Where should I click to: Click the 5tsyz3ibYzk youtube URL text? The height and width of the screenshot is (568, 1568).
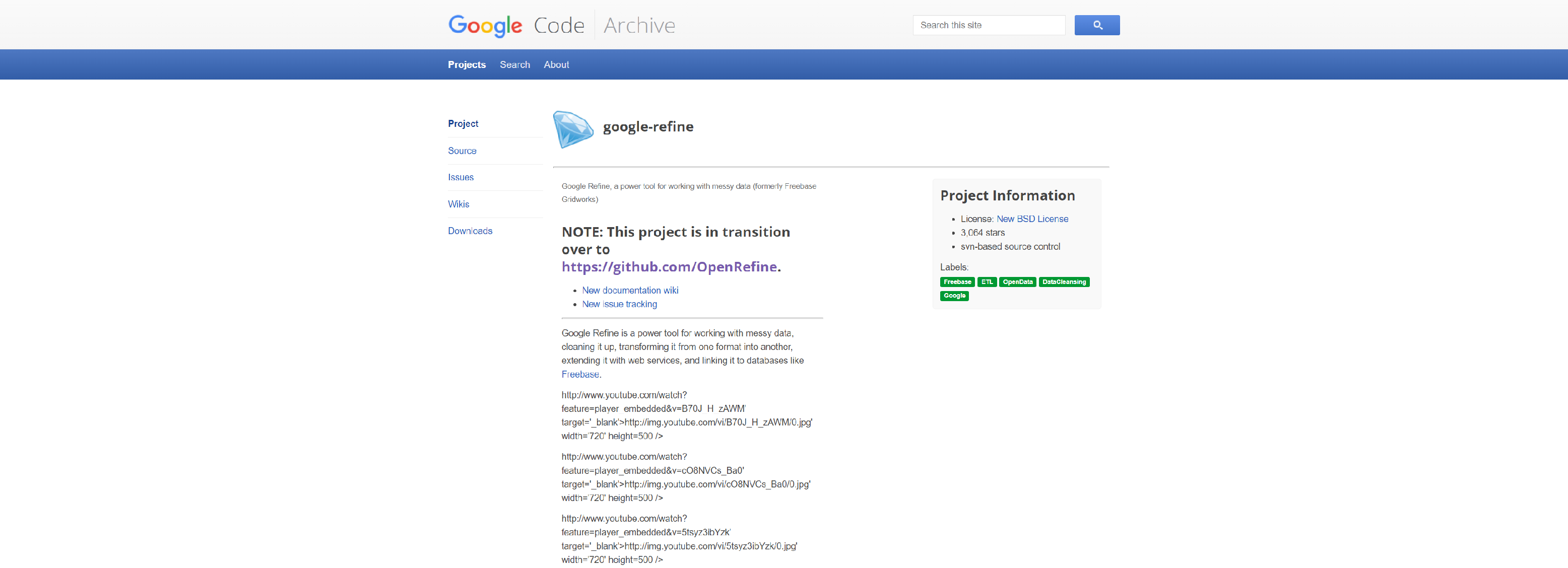coord(679,539)
